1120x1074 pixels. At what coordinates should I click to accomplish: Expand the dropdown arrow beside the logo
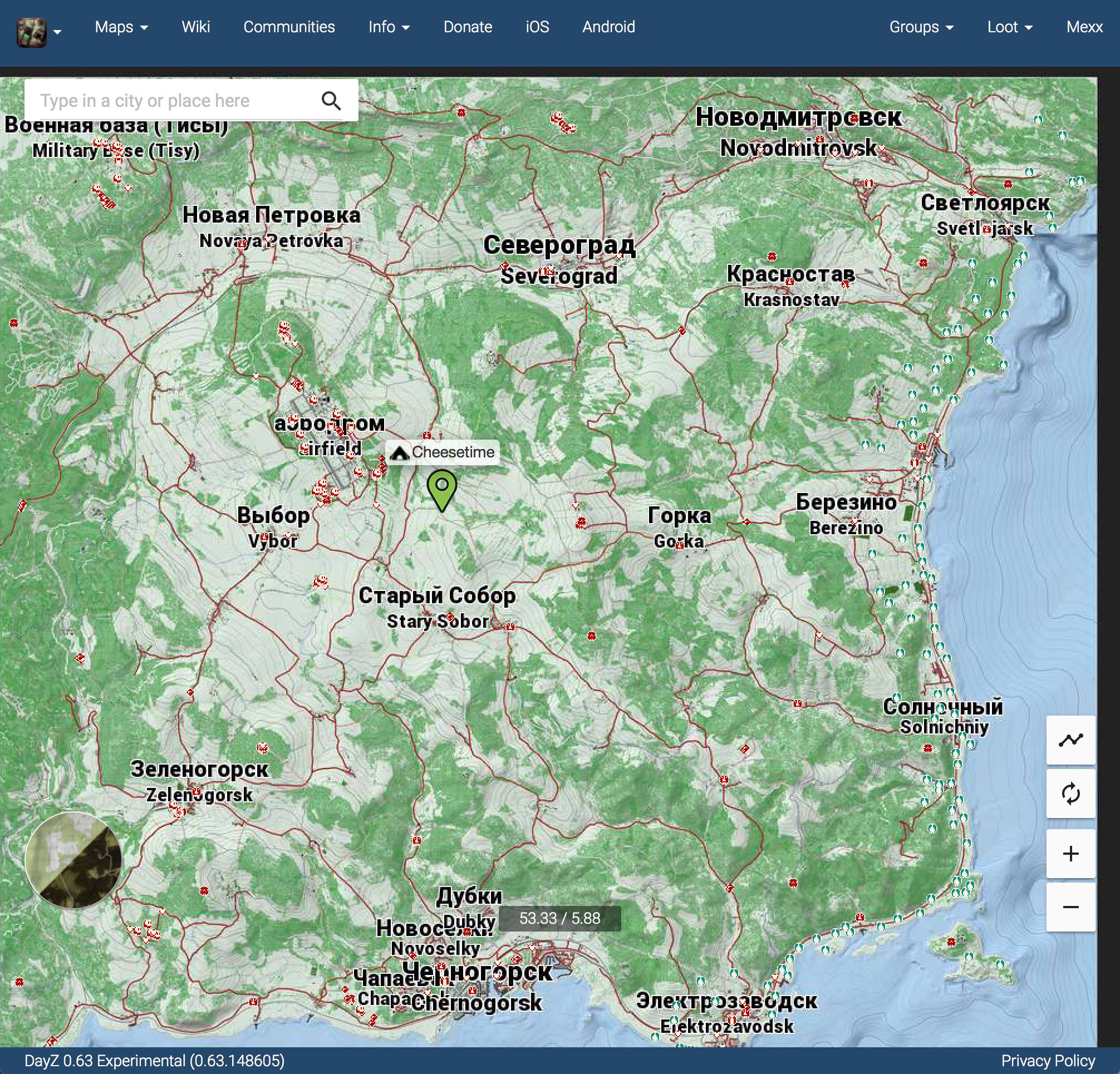pos(57,33)
